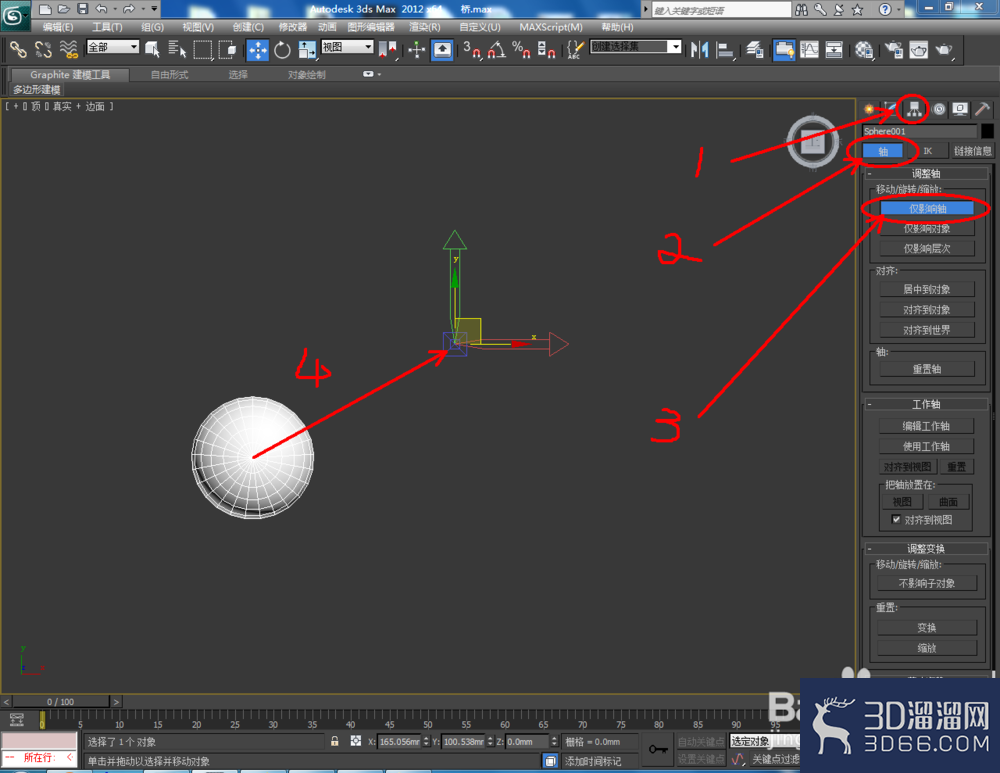
Task: Click the object color swatch beside Sphere001
Action: click(987, 131)
